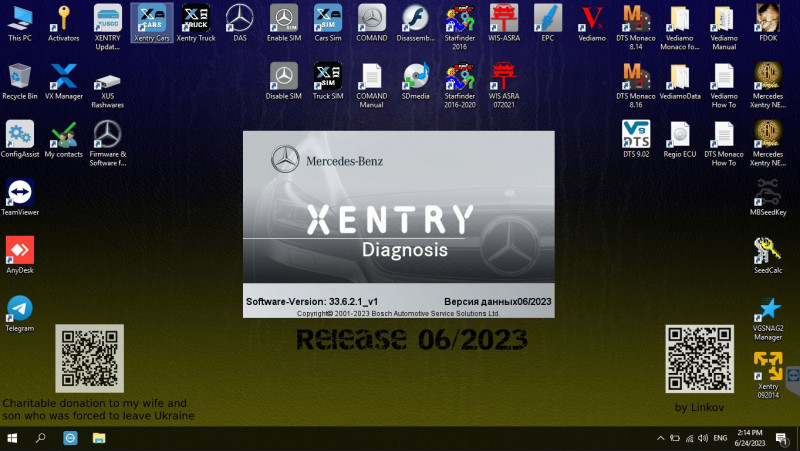Screen dimensions: 800x451
Task: Show hidden system tray icons
Action: point(661,438)
